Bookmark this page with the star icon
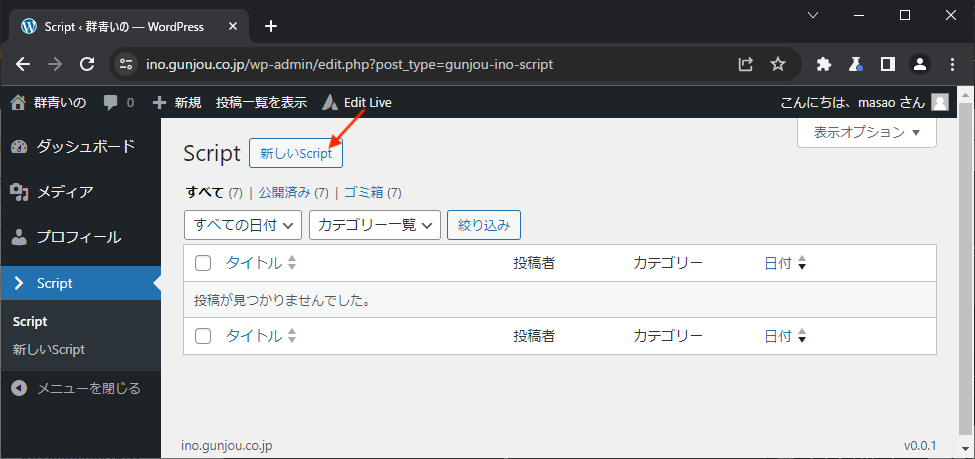Viewport: 975px width, 459px height. tap(778, 64)
